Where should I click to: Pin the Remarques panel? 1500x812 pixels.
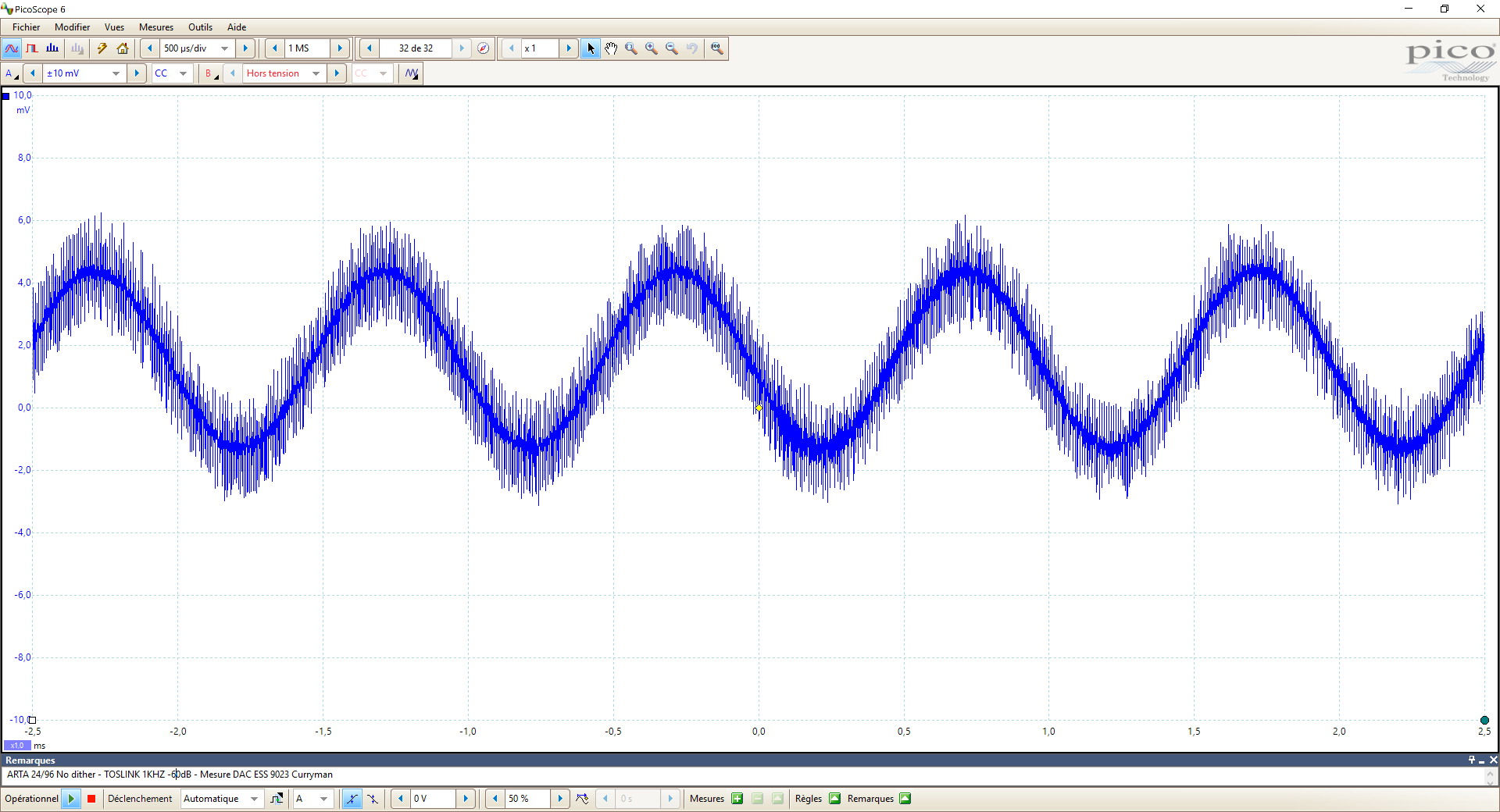click(x=1472, y=760)
